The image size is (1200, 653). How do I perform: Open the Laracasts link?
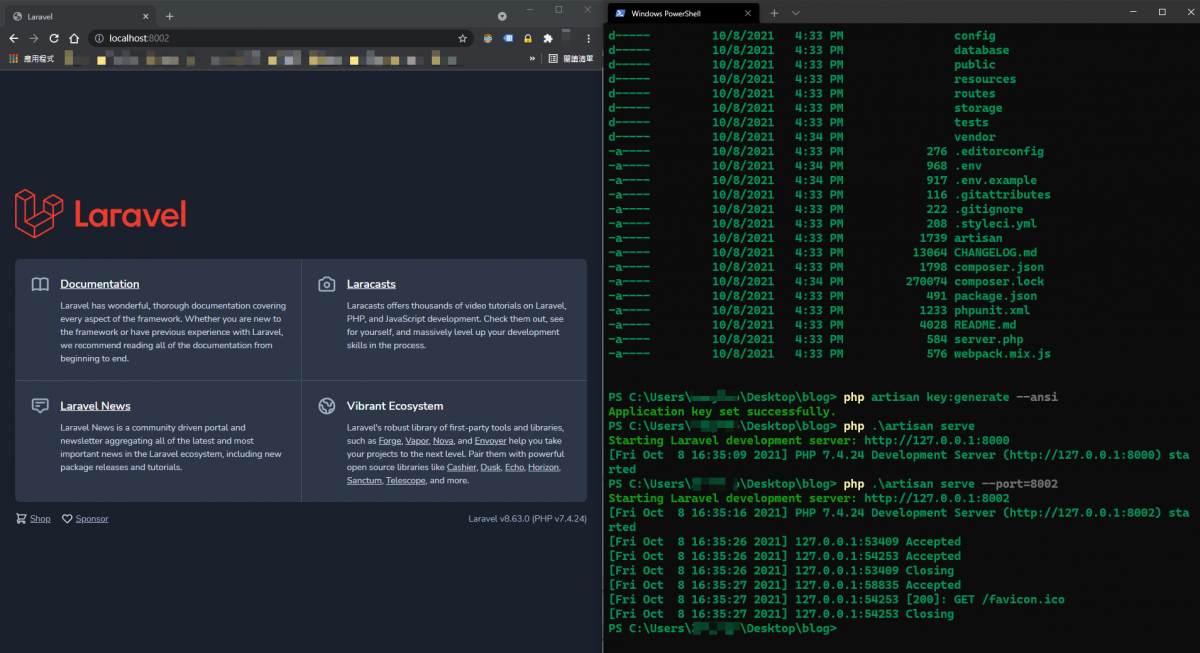(371, 284)
